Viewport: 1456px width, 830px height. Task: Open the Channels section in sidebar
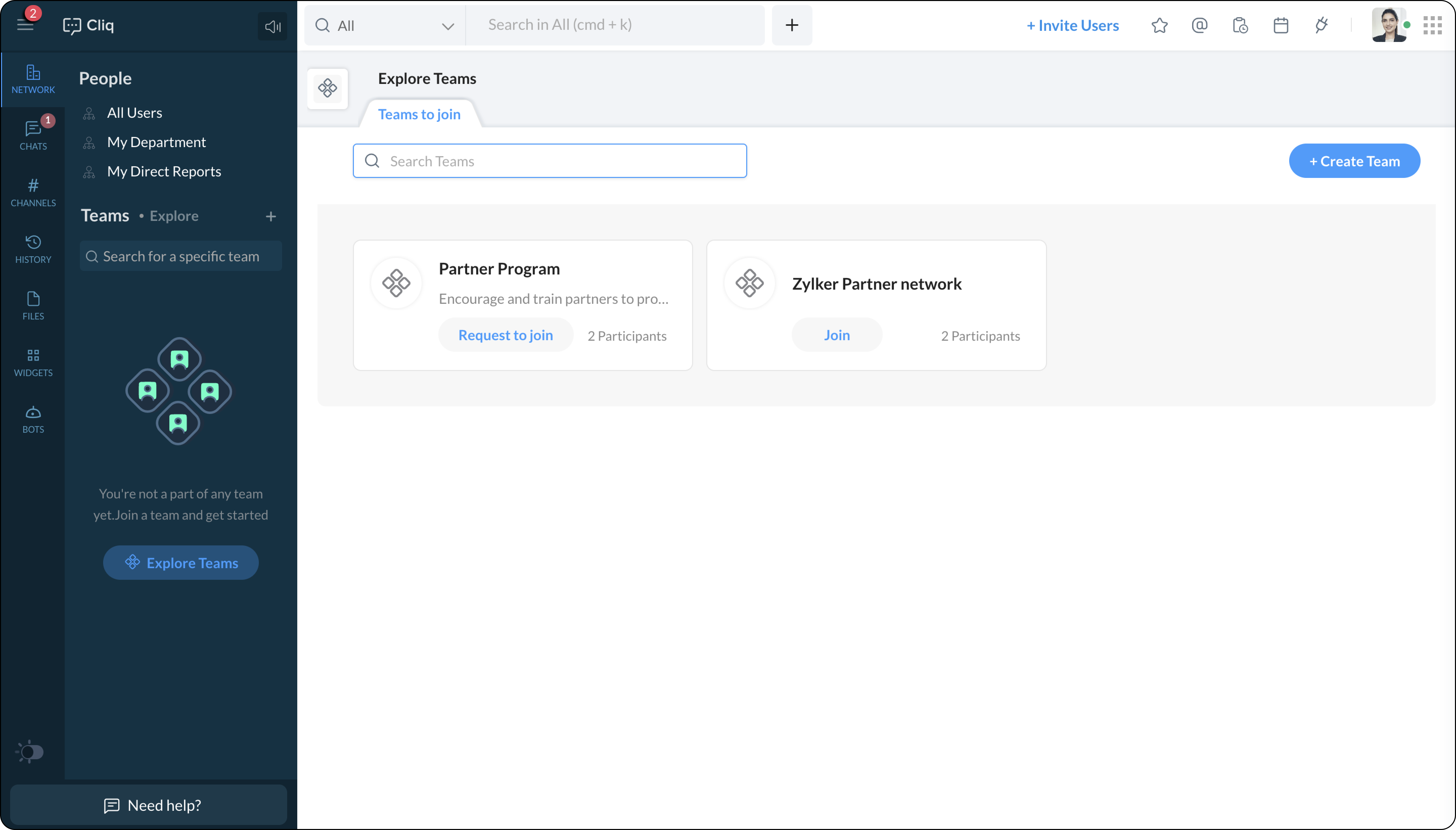coord(33,192)
